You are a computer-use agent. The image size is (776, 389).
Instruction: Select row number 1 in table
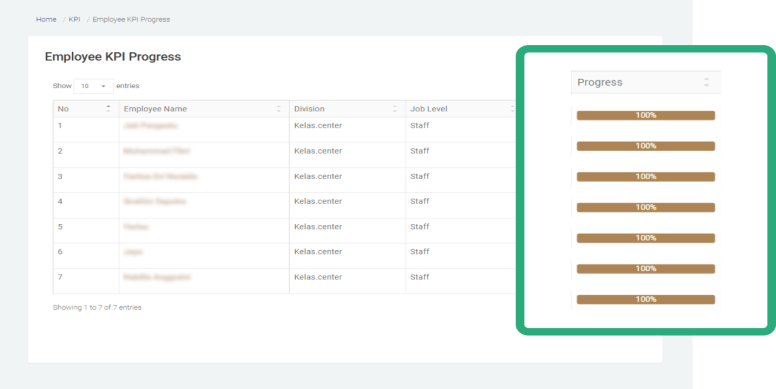click(x=60, y=126)
